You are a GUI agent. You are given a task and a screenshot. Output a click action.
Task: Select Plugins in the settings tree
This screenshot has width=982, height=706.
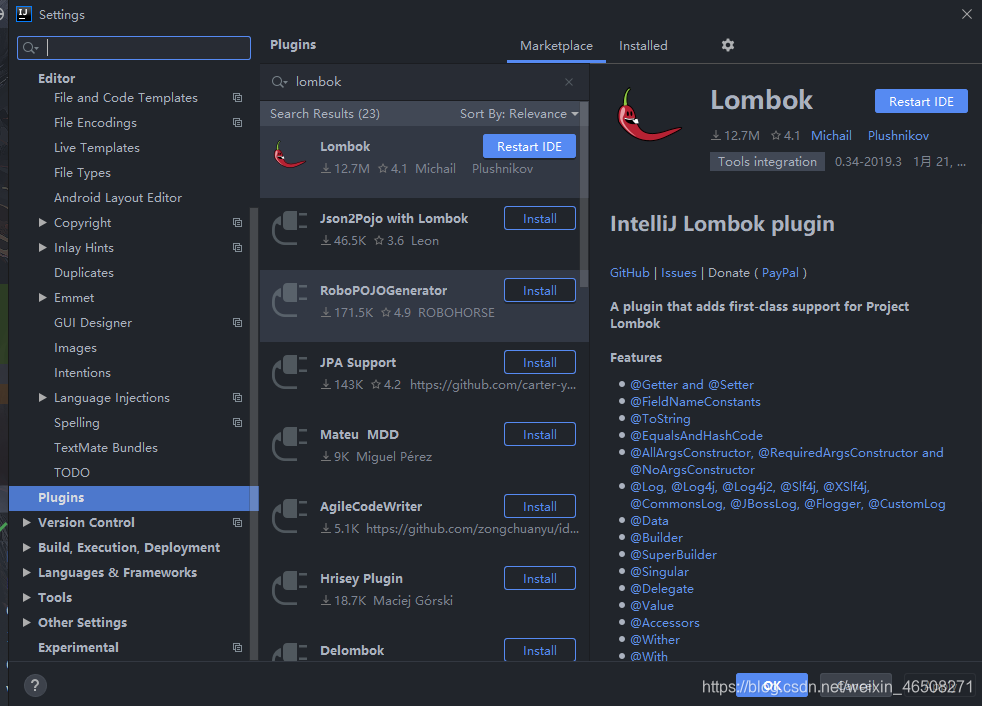[x=133, y=498]
